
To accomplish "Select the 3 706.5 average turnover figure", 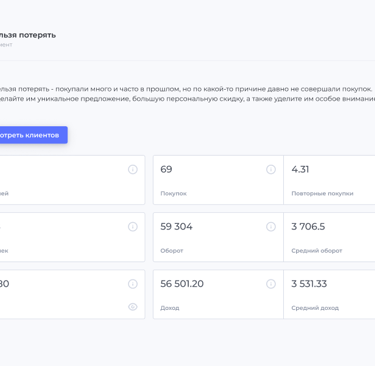I will point(308,227).
